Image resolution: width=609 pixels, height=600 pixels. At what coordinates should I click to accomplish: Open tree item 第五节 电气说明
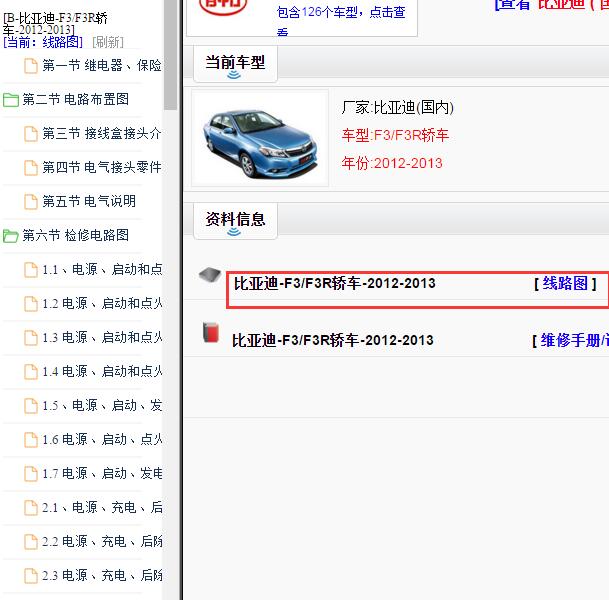click(x=89, y=202)
